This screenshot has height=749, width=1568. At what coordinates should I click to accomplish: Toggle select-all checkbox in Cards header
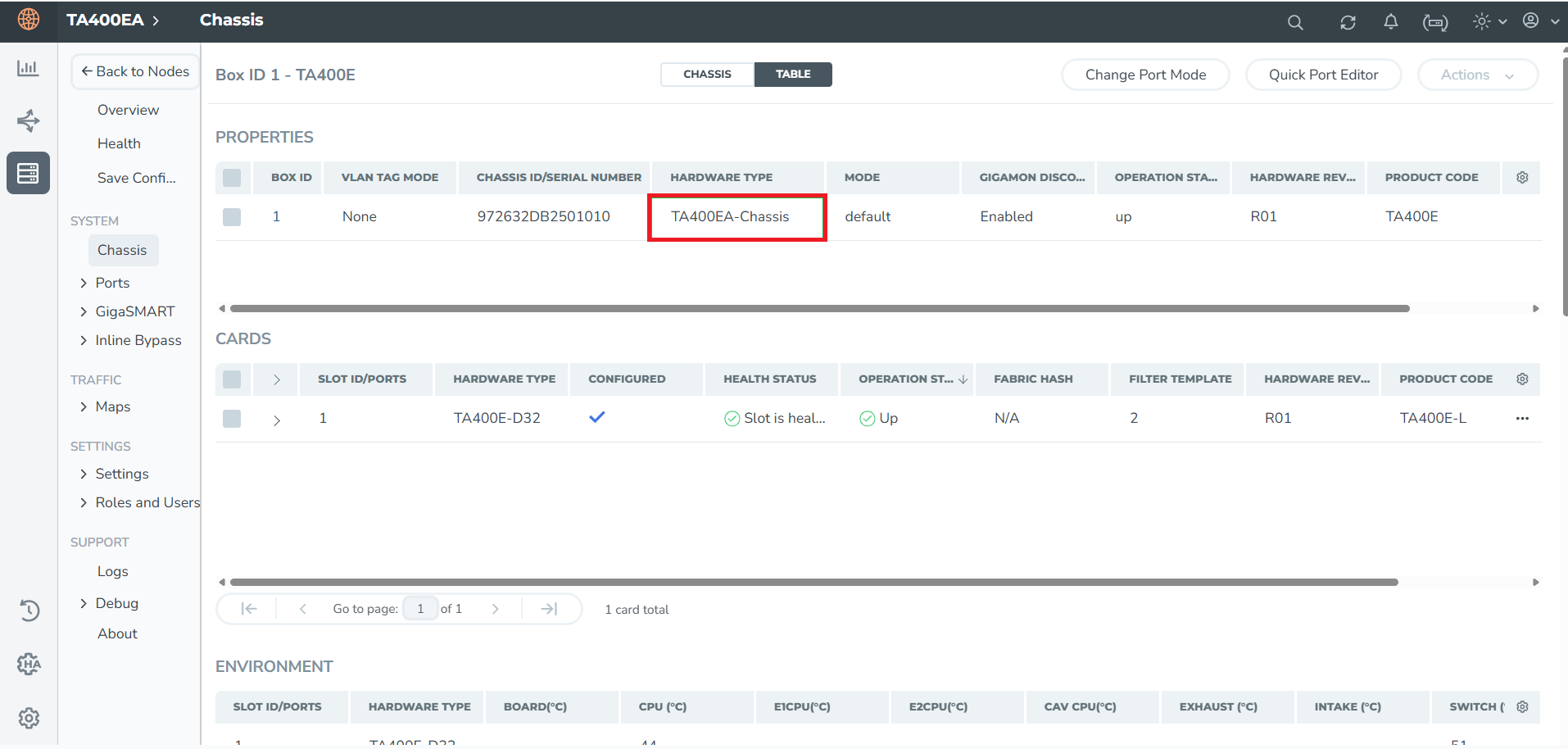click(232, 379)
